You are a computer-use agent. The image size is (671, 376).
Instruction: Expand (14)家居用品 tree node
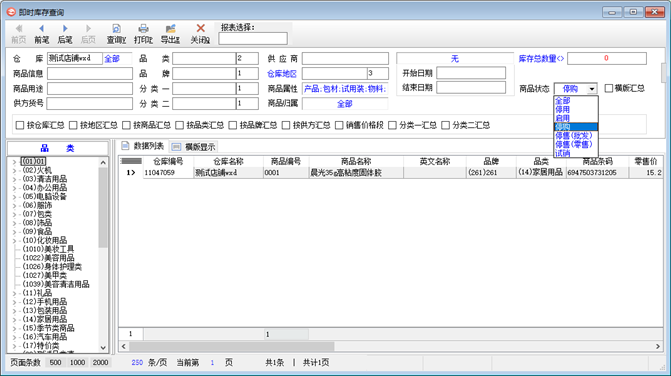[x=14, y=320]
